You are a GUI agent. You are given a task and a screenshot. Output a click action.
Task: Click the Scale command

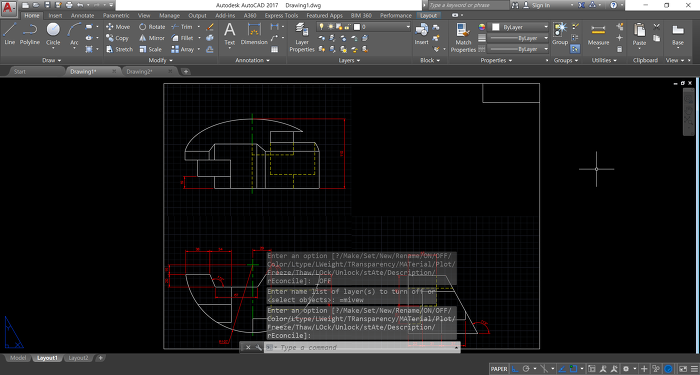tap(150, 49)
